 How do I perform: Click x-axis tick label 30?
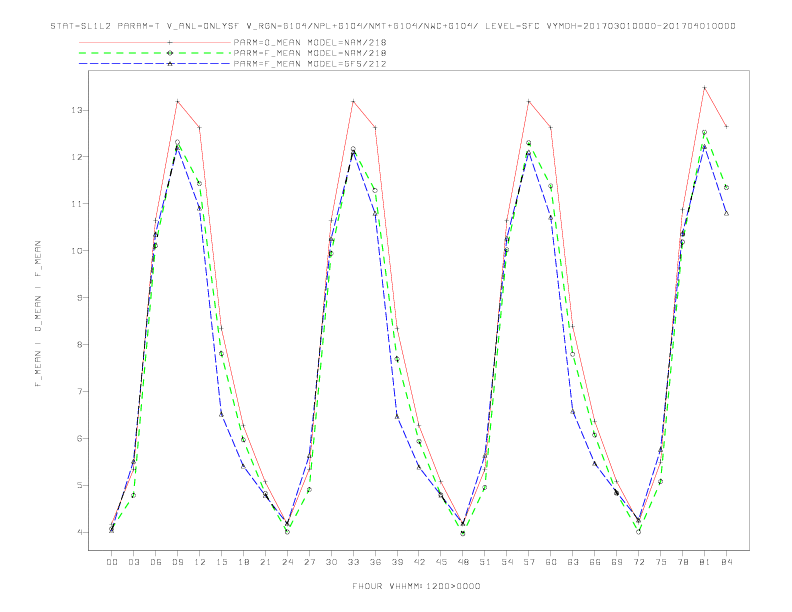coord(331,562)
